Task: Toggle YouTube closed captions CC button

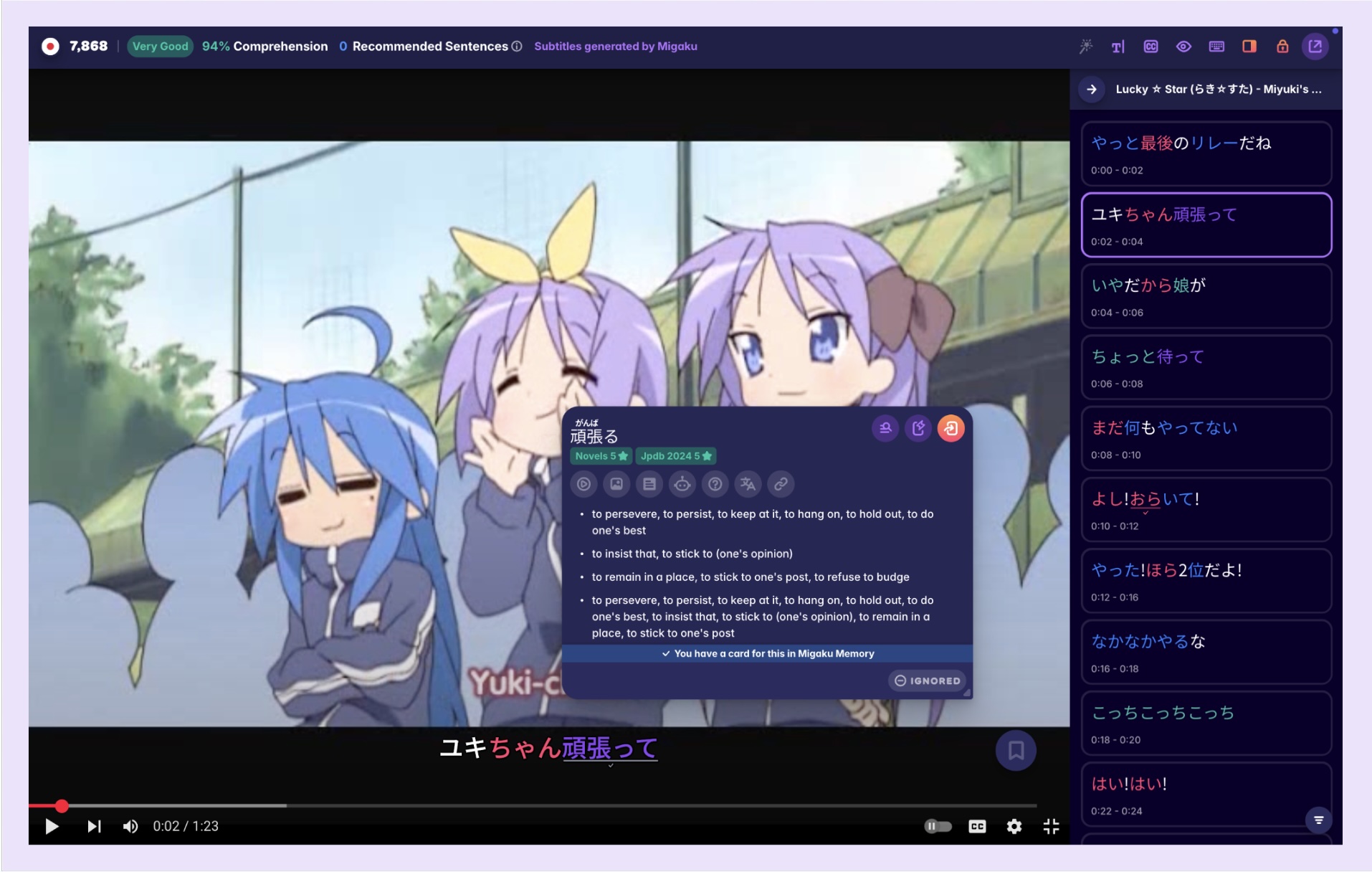Action: pos(977,827)
